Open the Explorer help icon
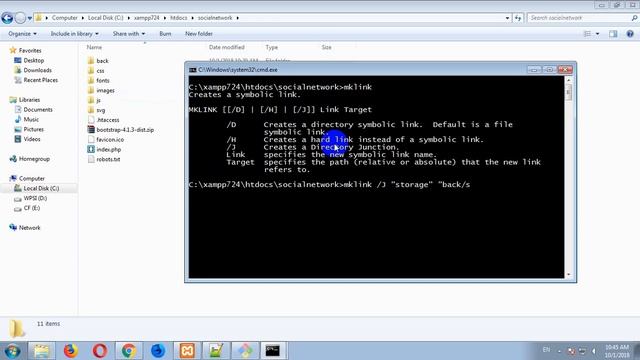640x360 pixels. pyautogui.click(x=630, y=34)
